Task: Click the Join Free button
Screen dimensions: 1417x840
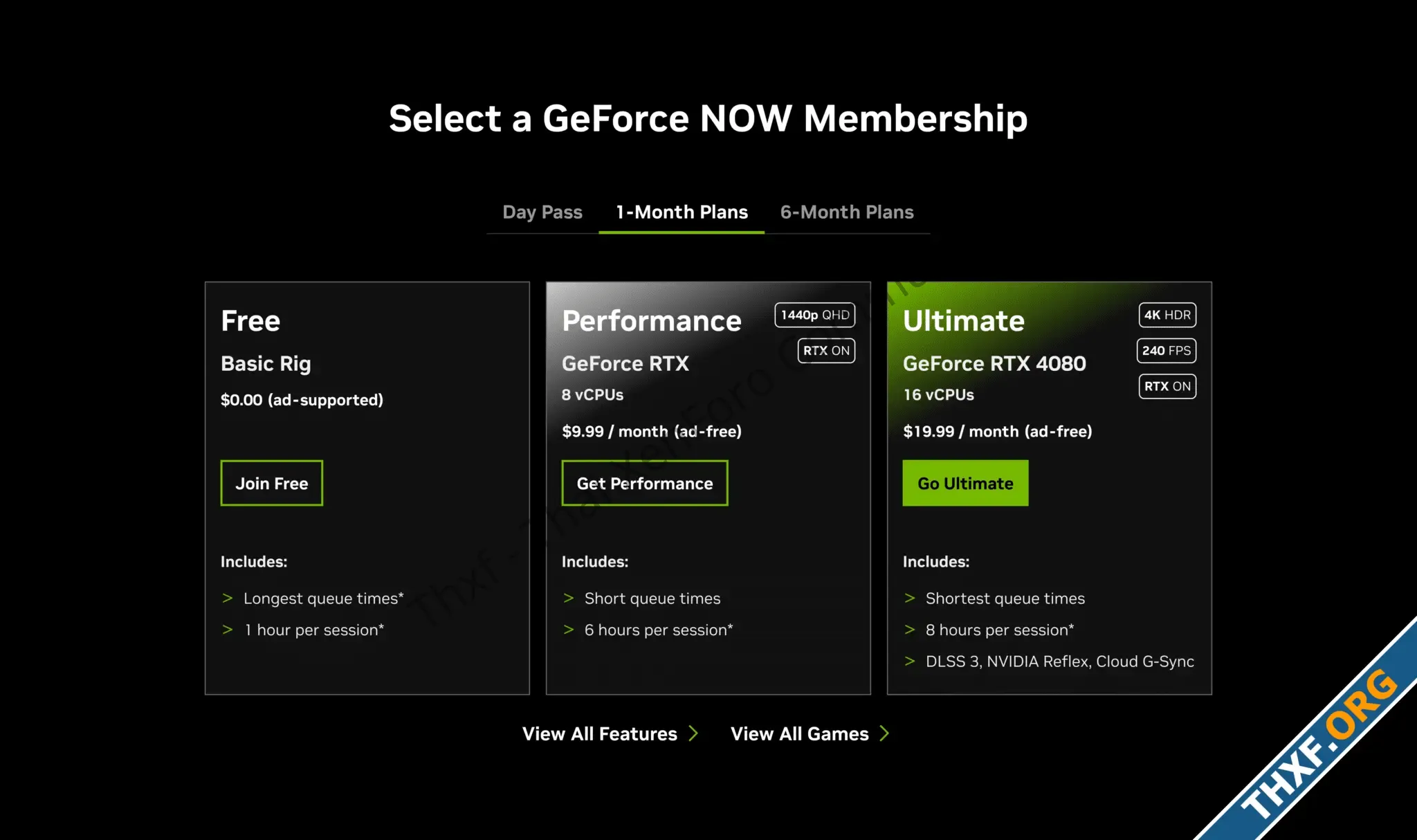Action: [x=272, y=483]
